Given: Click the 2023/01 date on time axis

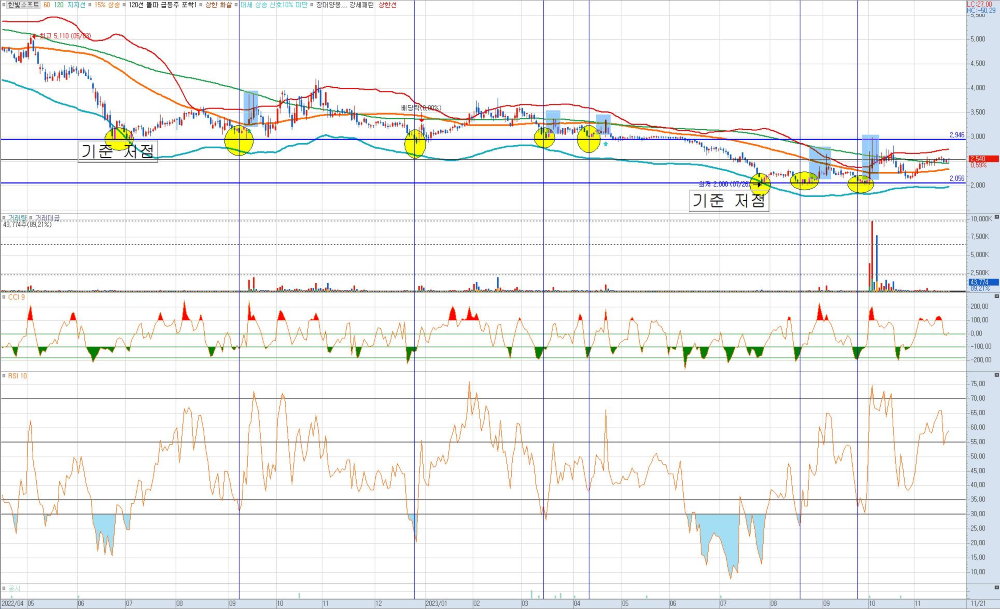Looking at the screenshot, I should point(436,603).
